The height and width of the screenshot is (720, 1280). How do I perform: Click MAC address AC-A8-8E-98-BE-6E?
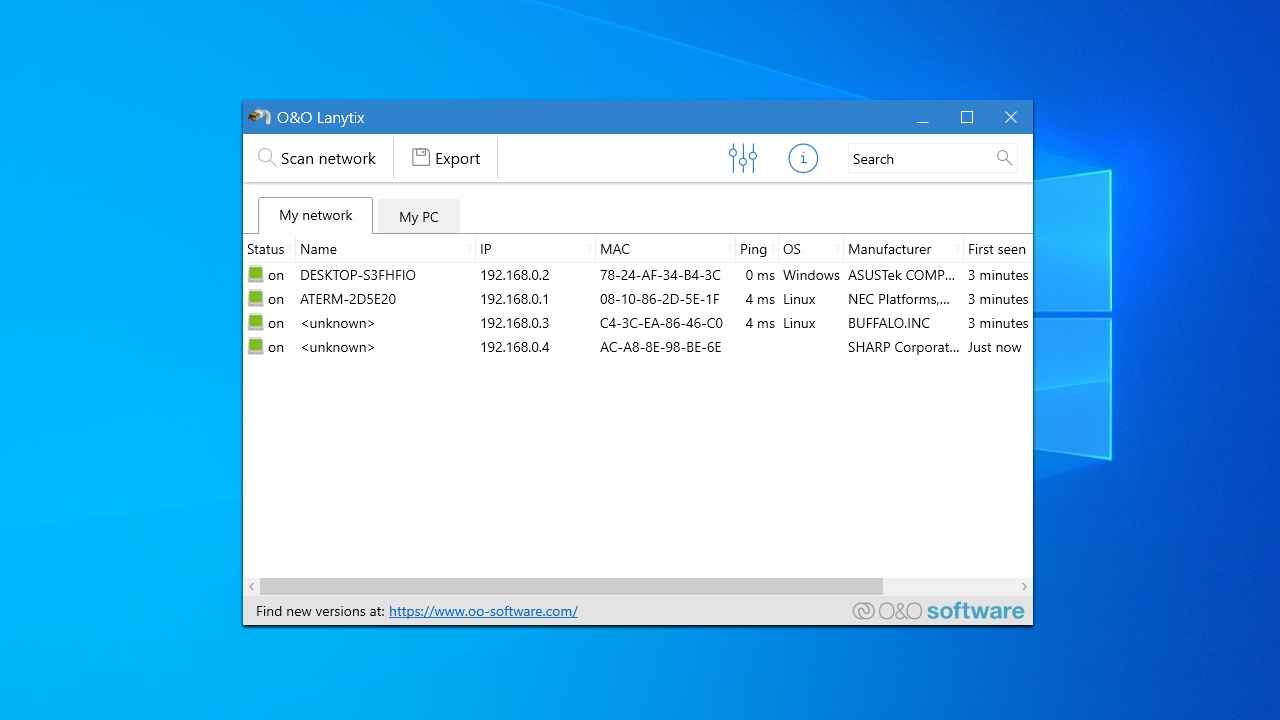point(661,347)
